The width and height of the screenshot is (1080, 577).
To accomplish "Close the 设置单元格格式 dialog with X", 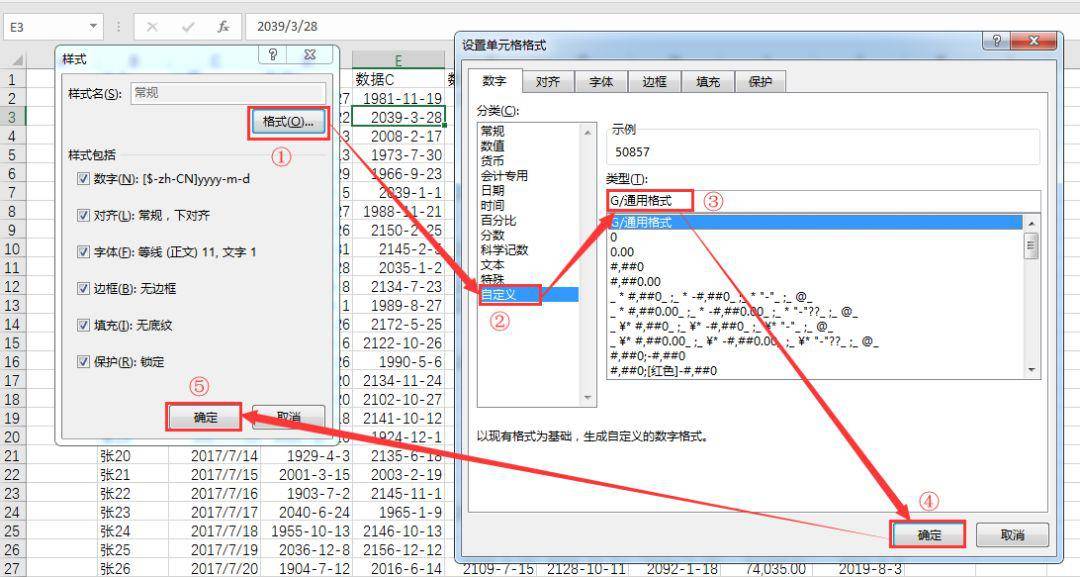I will [x=1036, y=40].
